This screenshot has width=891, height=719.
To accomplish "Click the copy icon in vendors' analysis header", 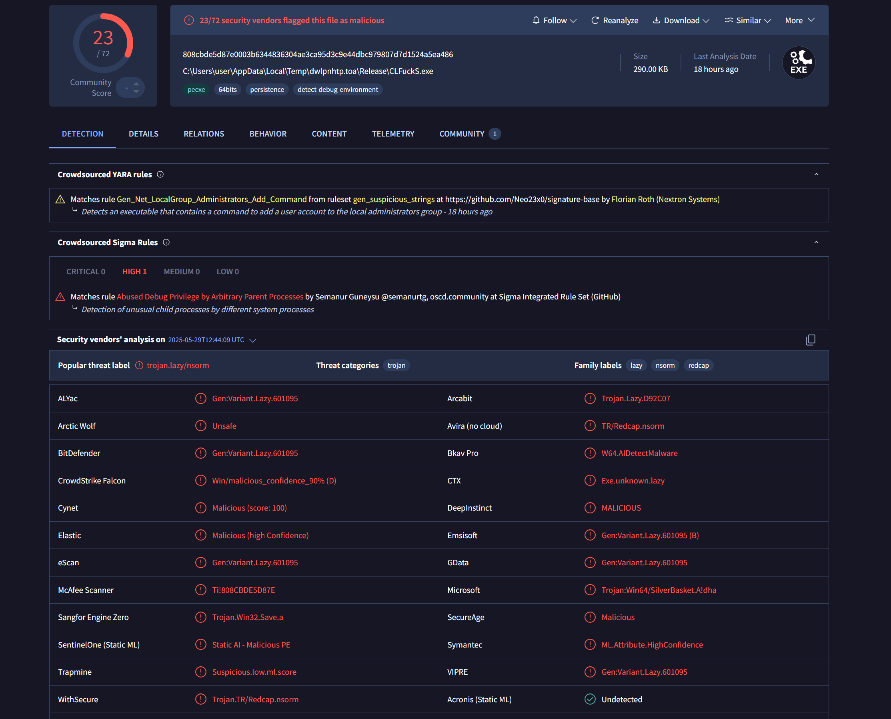I will pyautogui.click(x=810, y=340).
